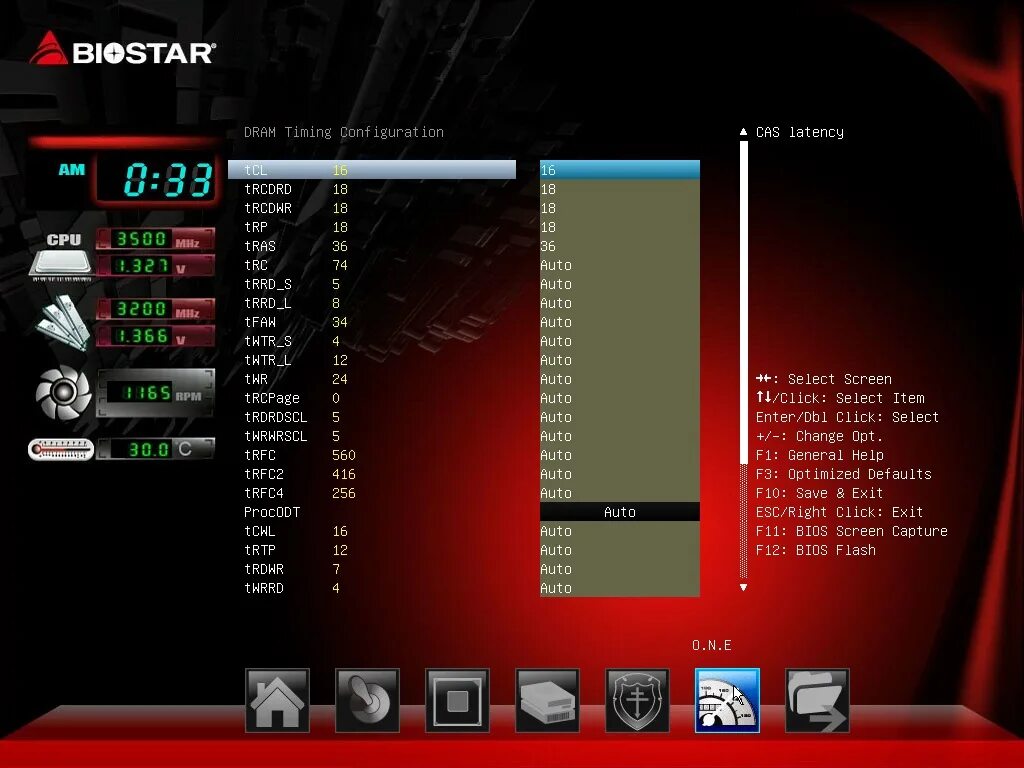Open the Save & Exit folder icon

[818, 701]
